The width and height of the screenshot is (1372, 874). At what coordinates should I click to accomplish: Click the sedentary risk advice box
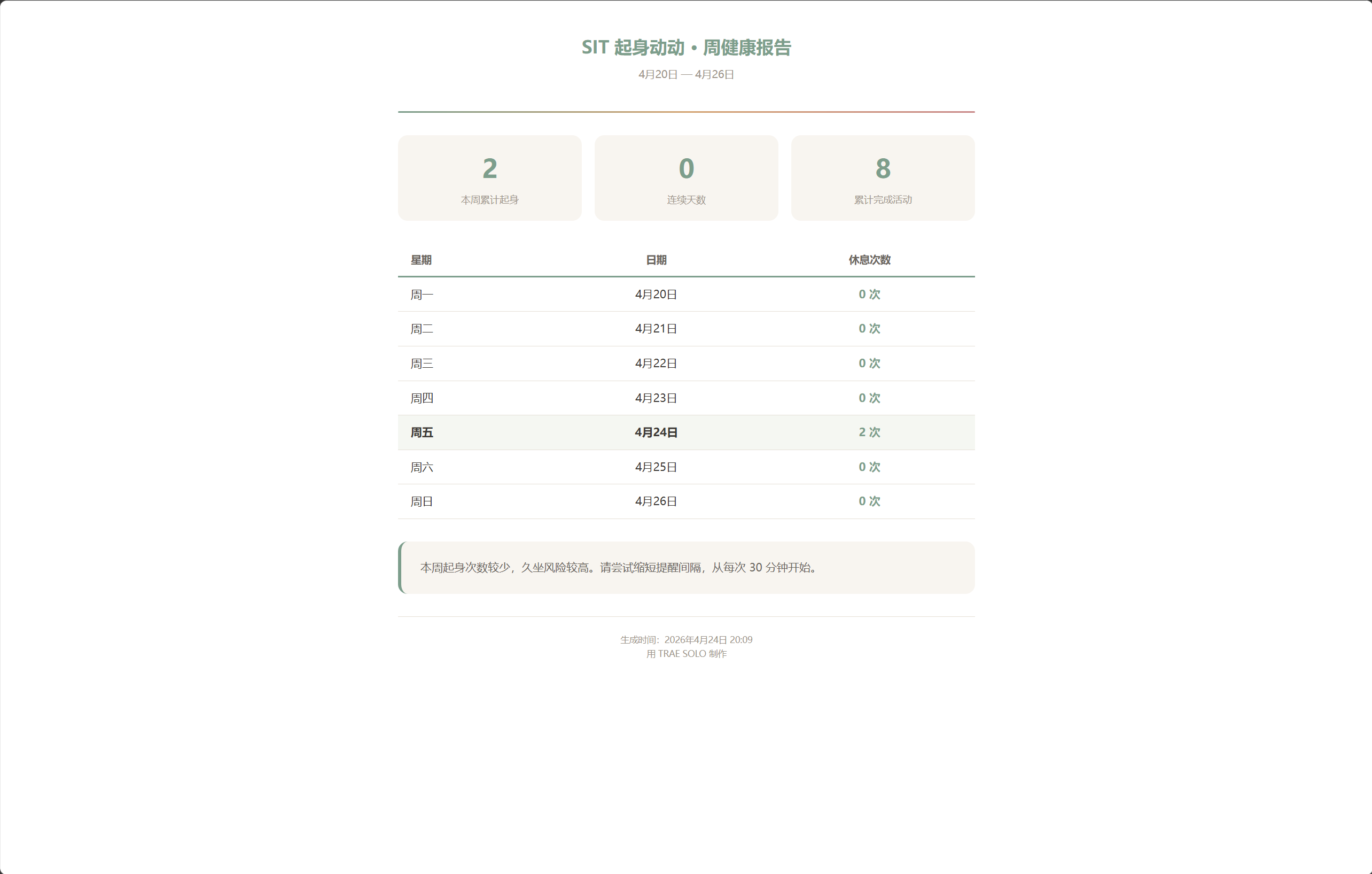pyautogui.click(x=686, y=567)
